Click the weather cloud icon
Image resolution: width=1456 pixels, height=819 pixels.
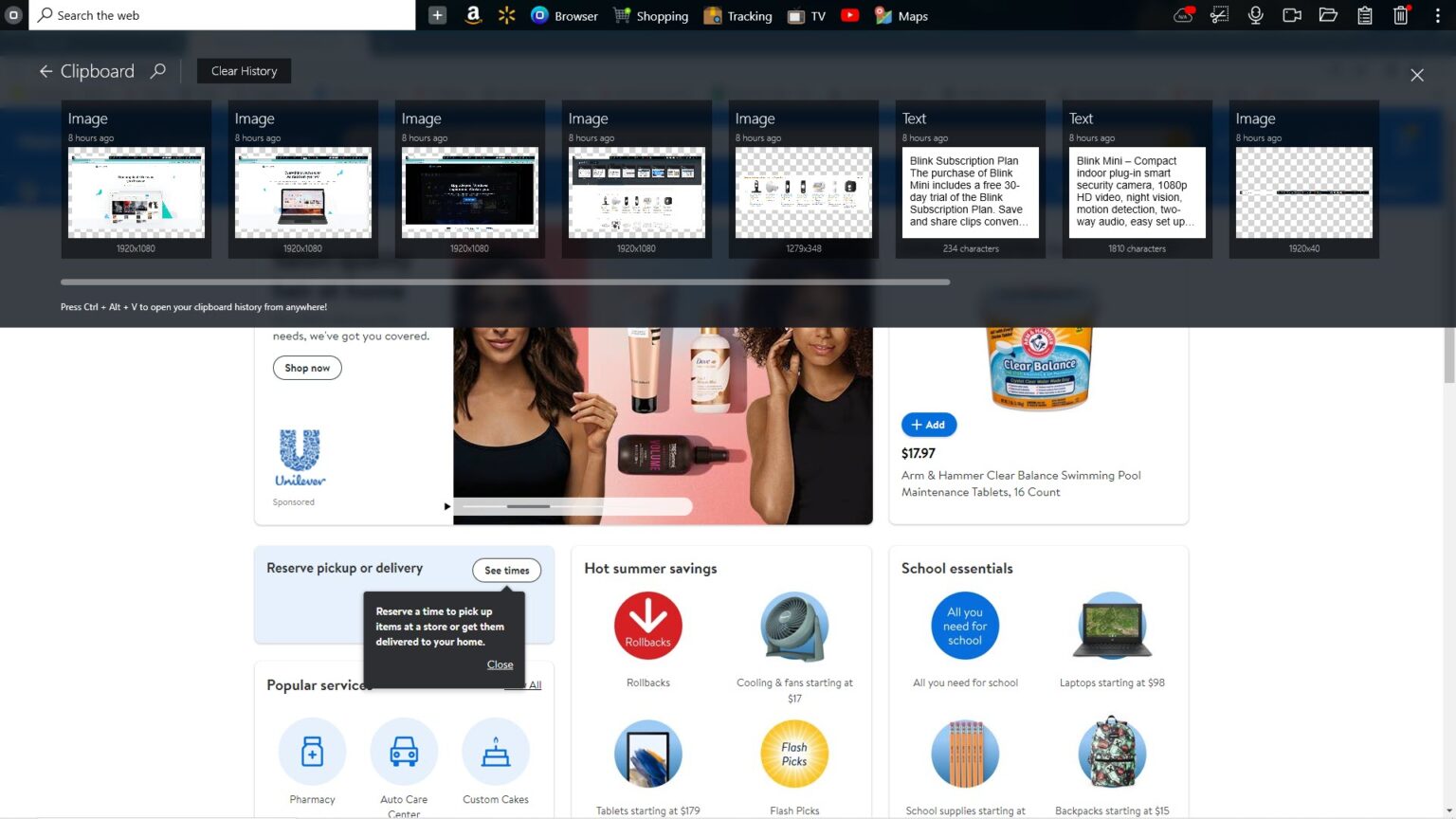coord(1183,15)
